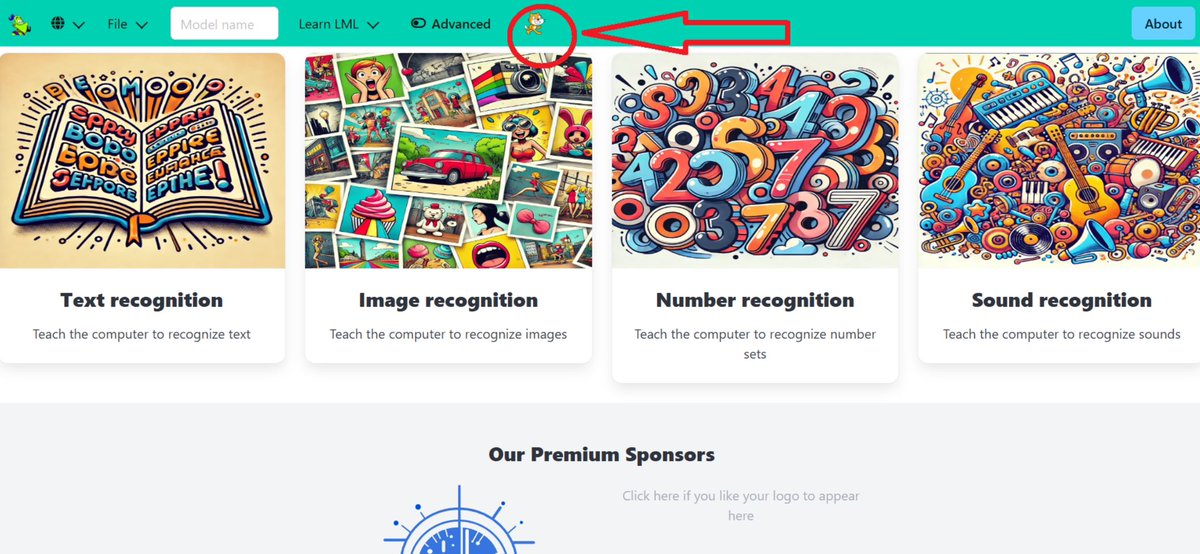The width and height of the screenshot is (1200, 554).
Task: Click the sponsor logo placeholder link text
Action: (740, 505)
